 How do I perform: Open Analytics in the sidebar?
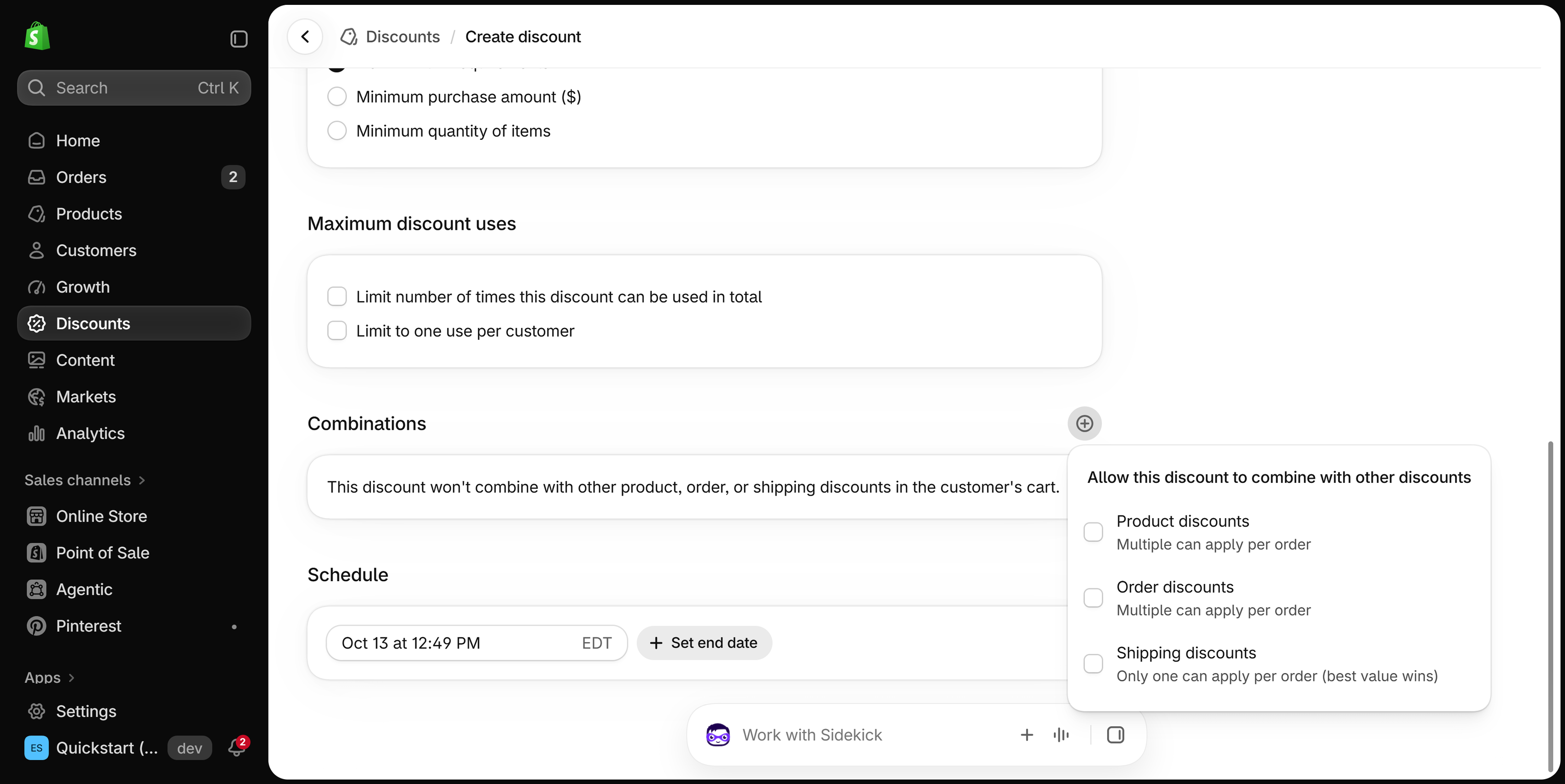point(134,433)
